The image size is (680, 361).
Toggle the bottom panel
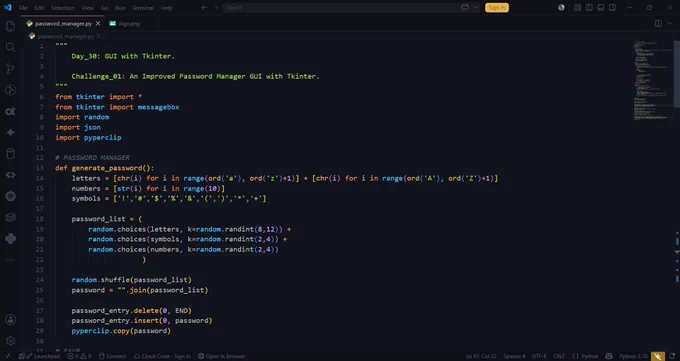click(x=601, y=7)
